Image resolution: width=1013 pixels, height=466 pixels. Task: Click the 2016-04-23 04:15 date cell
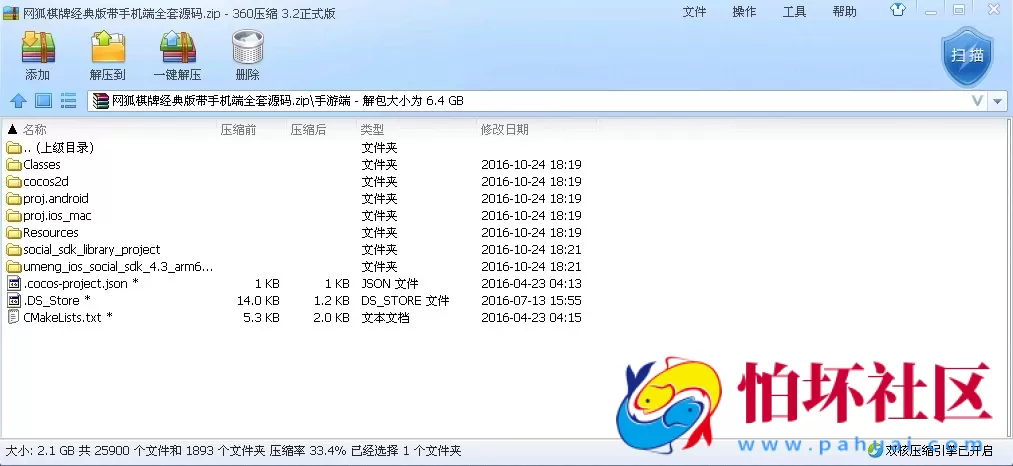coord(531,317)
